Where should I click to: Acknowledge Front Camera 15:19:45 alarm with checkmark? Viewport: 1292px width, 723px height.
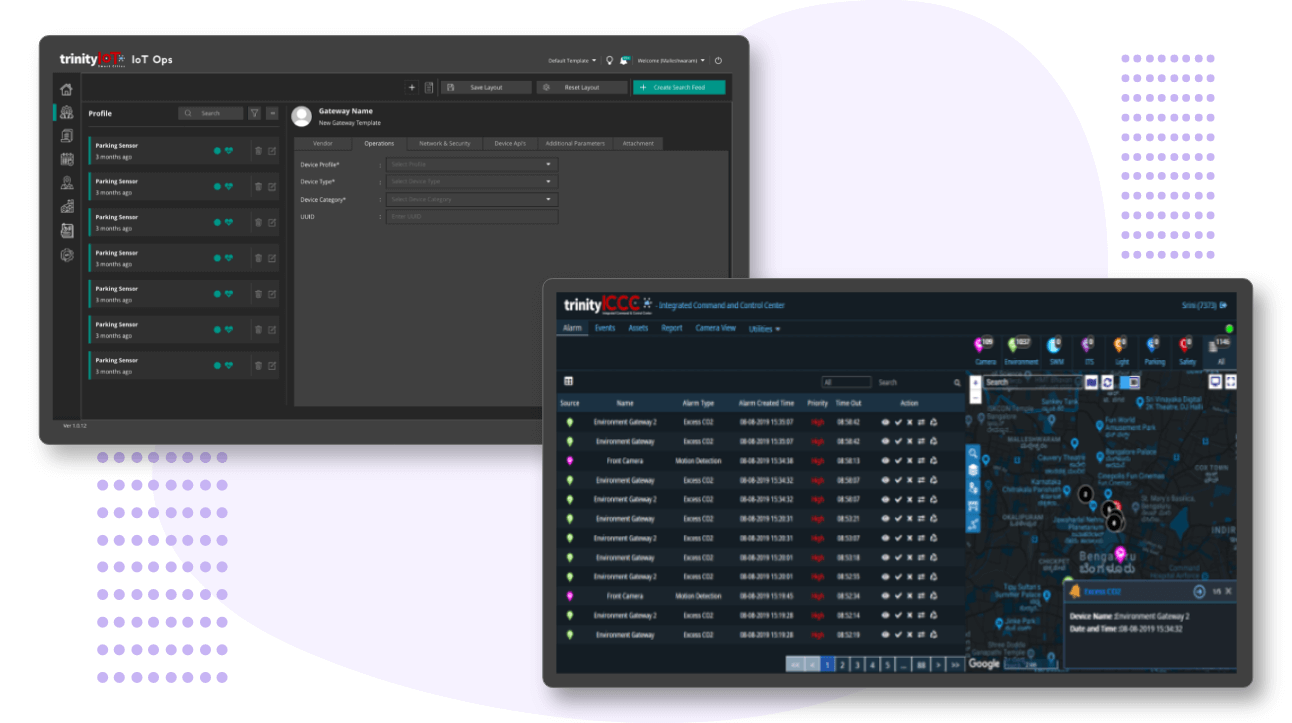(x=898, y=596)
